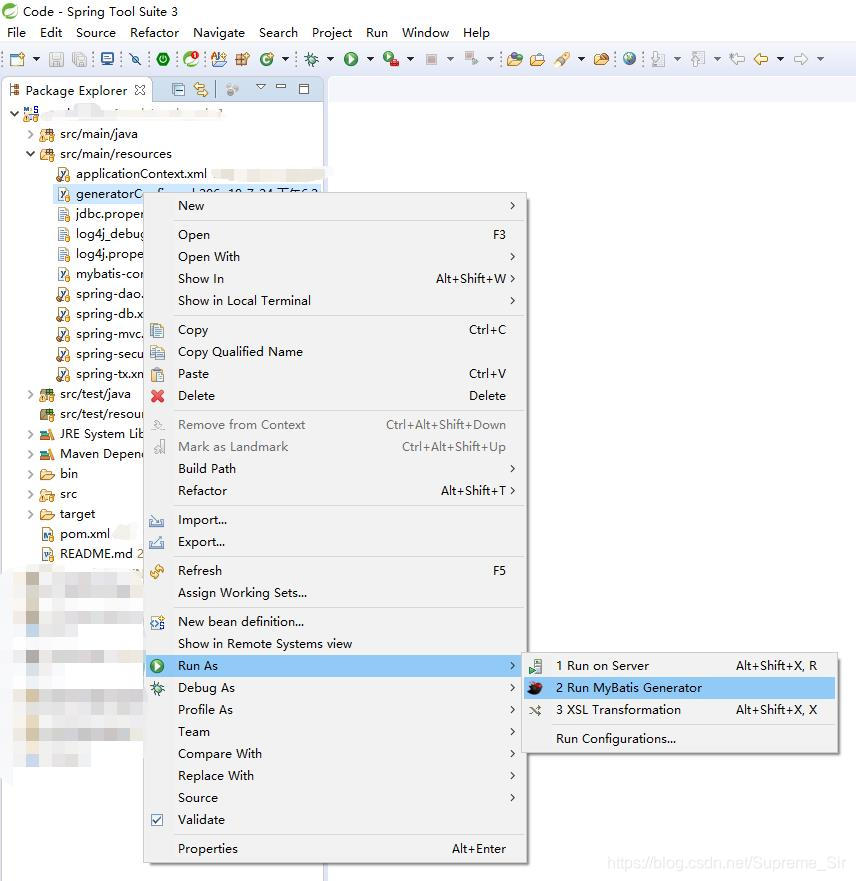Click the globe web browser toolbar icon
The image size is (856, 881).
pos(630,59)
